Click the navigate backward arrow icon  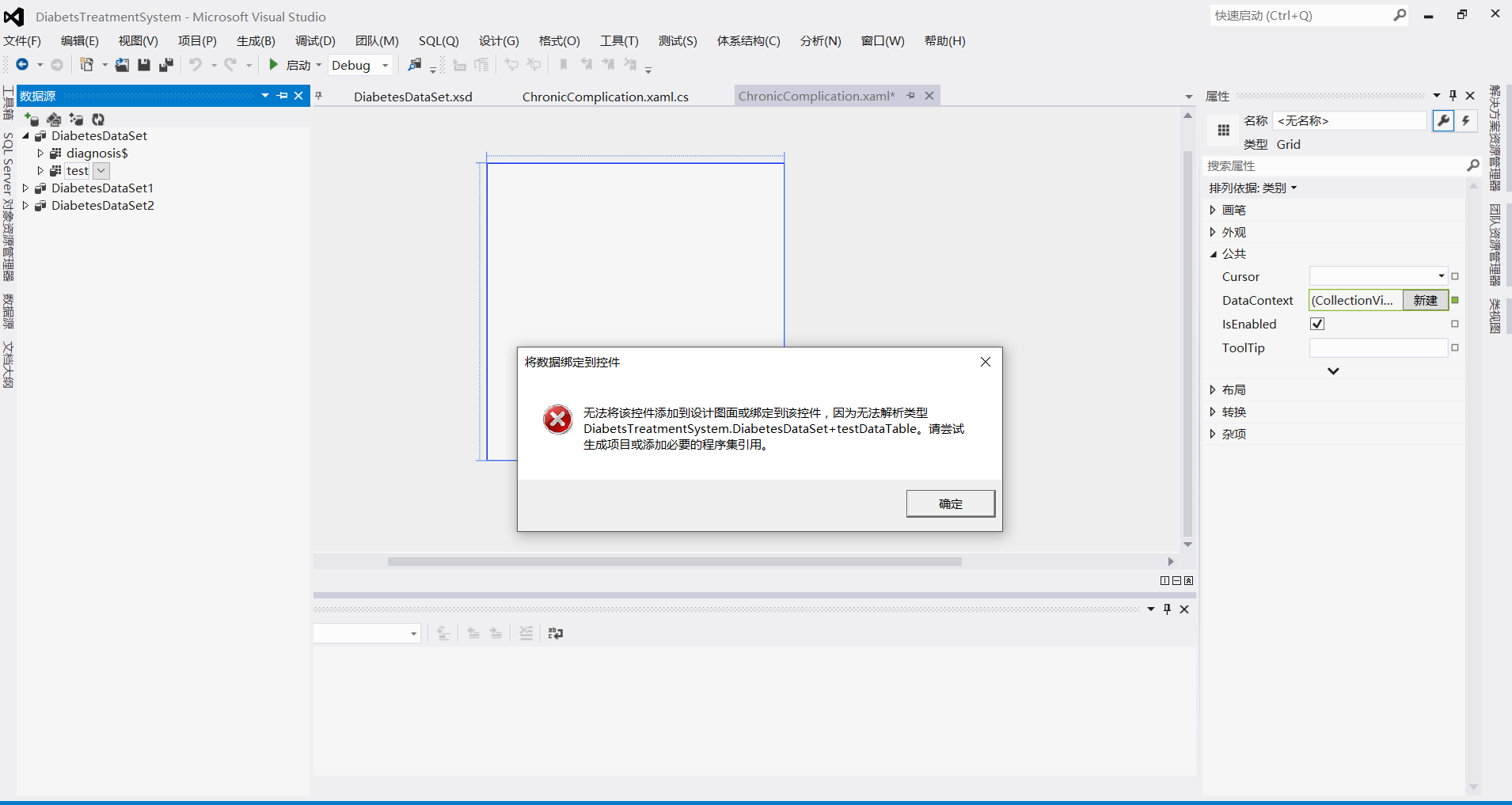click(22, 65)
